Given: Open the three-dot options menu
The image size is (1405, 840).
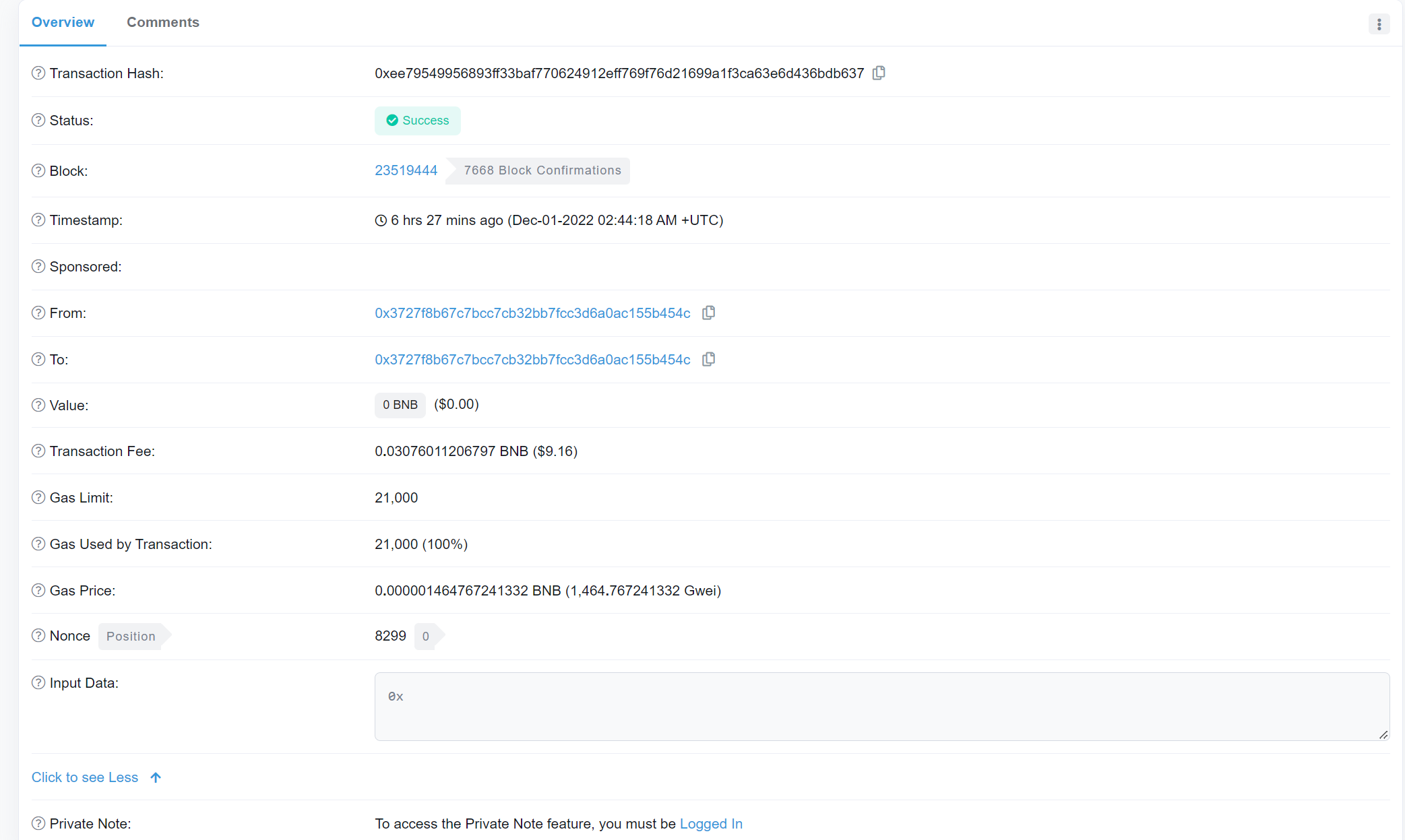Looking at the screenshot, I should click(1379, 24).
